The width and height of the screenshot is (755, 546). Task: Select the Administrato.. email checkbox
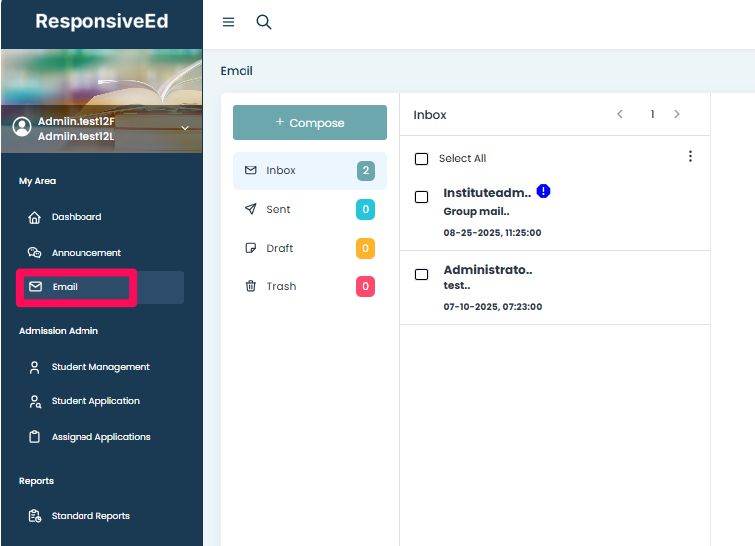[x=421, y=274]
